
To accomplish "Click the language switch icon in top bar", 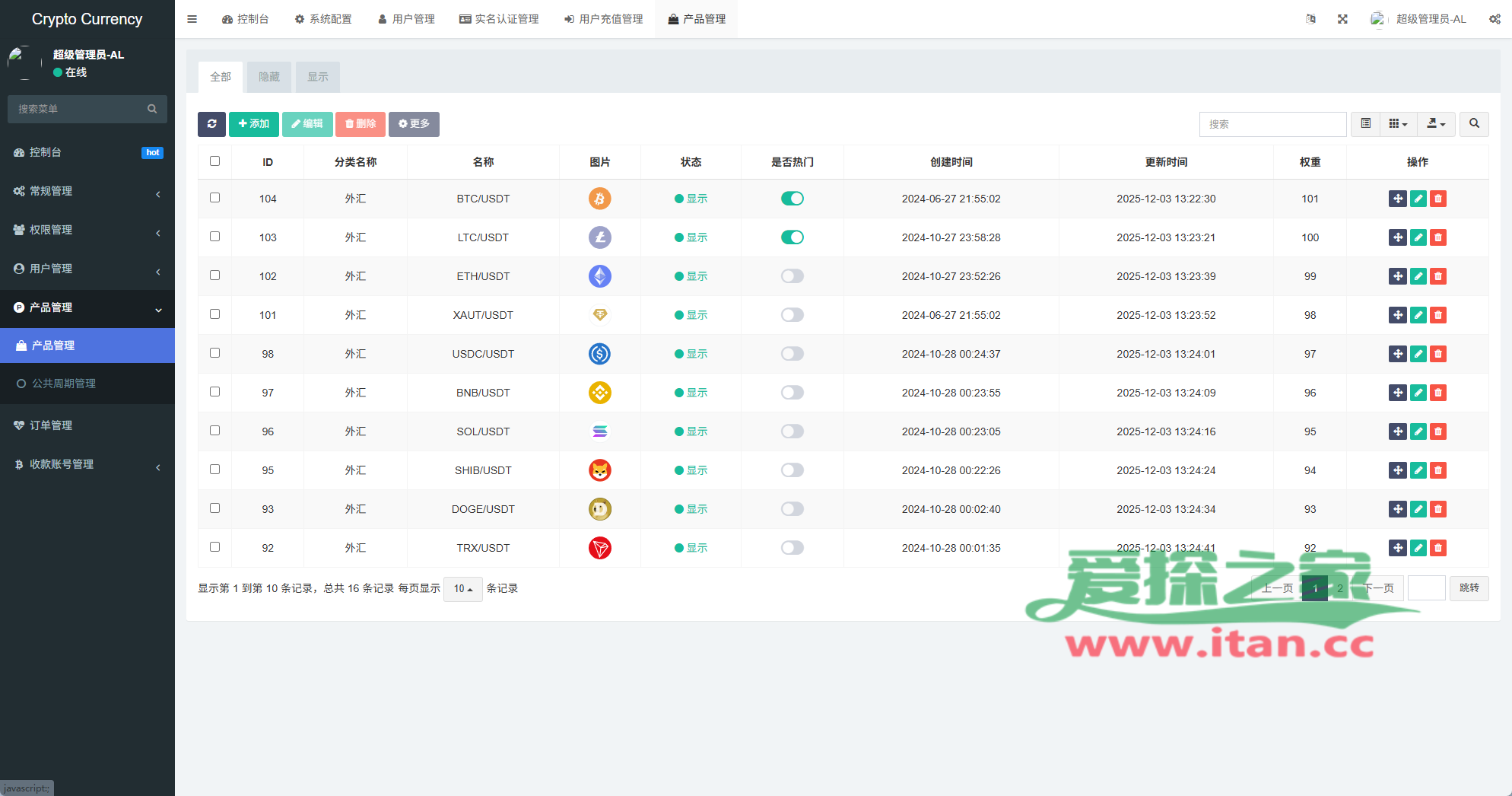I will click(x=1310, y=18).
